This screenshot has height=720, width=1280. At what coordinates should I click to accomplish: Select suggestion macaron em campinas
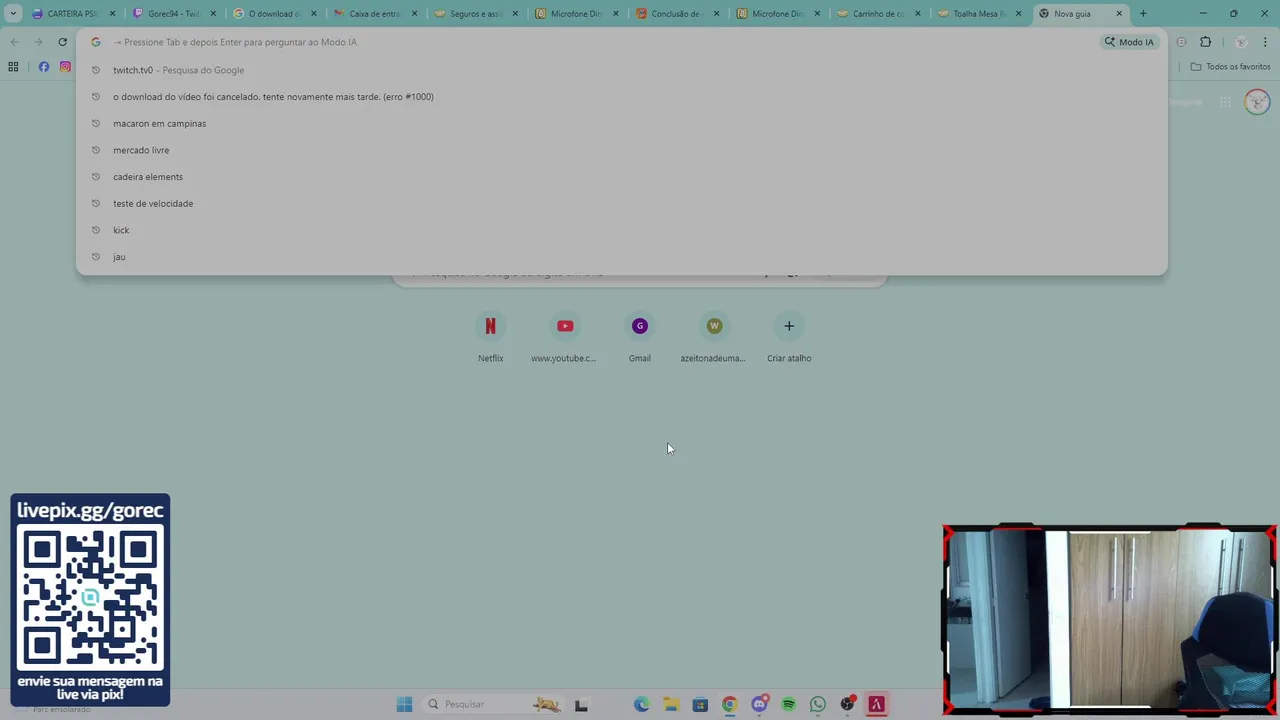[x=621, y=123]
